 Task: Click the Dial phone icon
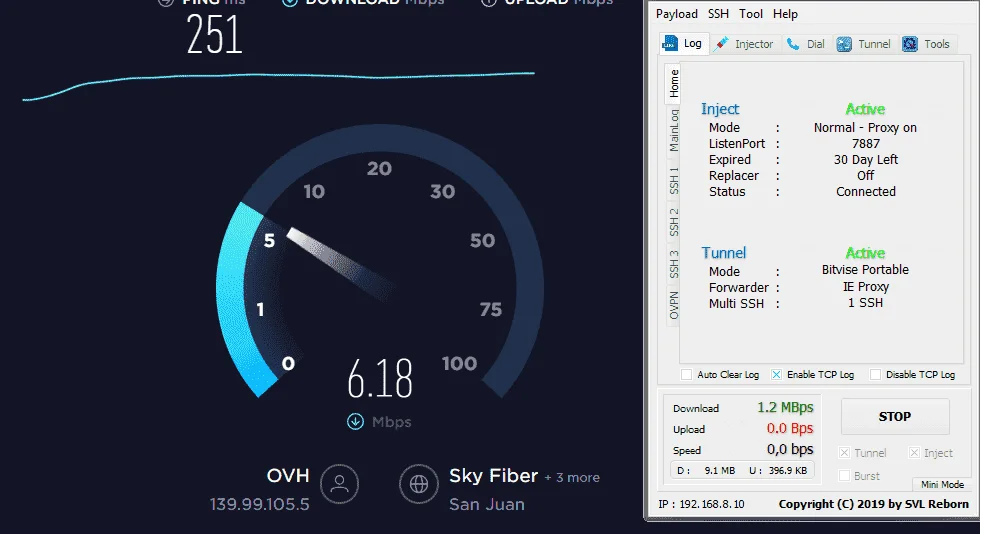point(793,44)
